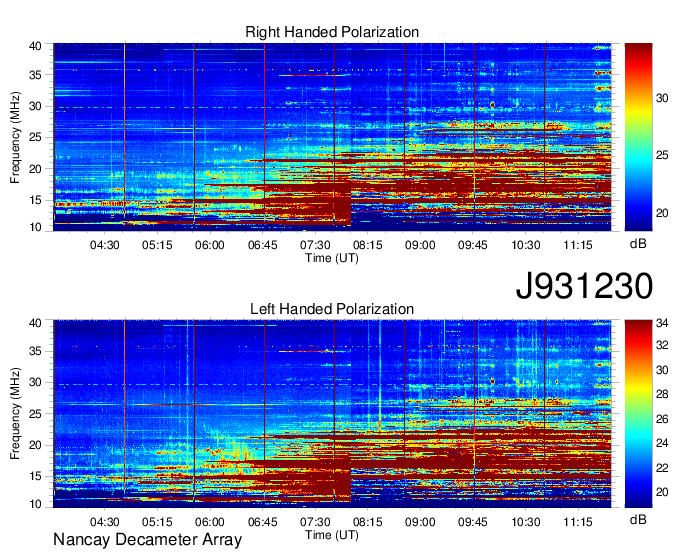Click 40 MHz tick on Right Handed frequency axis
The image size is (680, 552).
pyautogui.click(x=35, y=46)
